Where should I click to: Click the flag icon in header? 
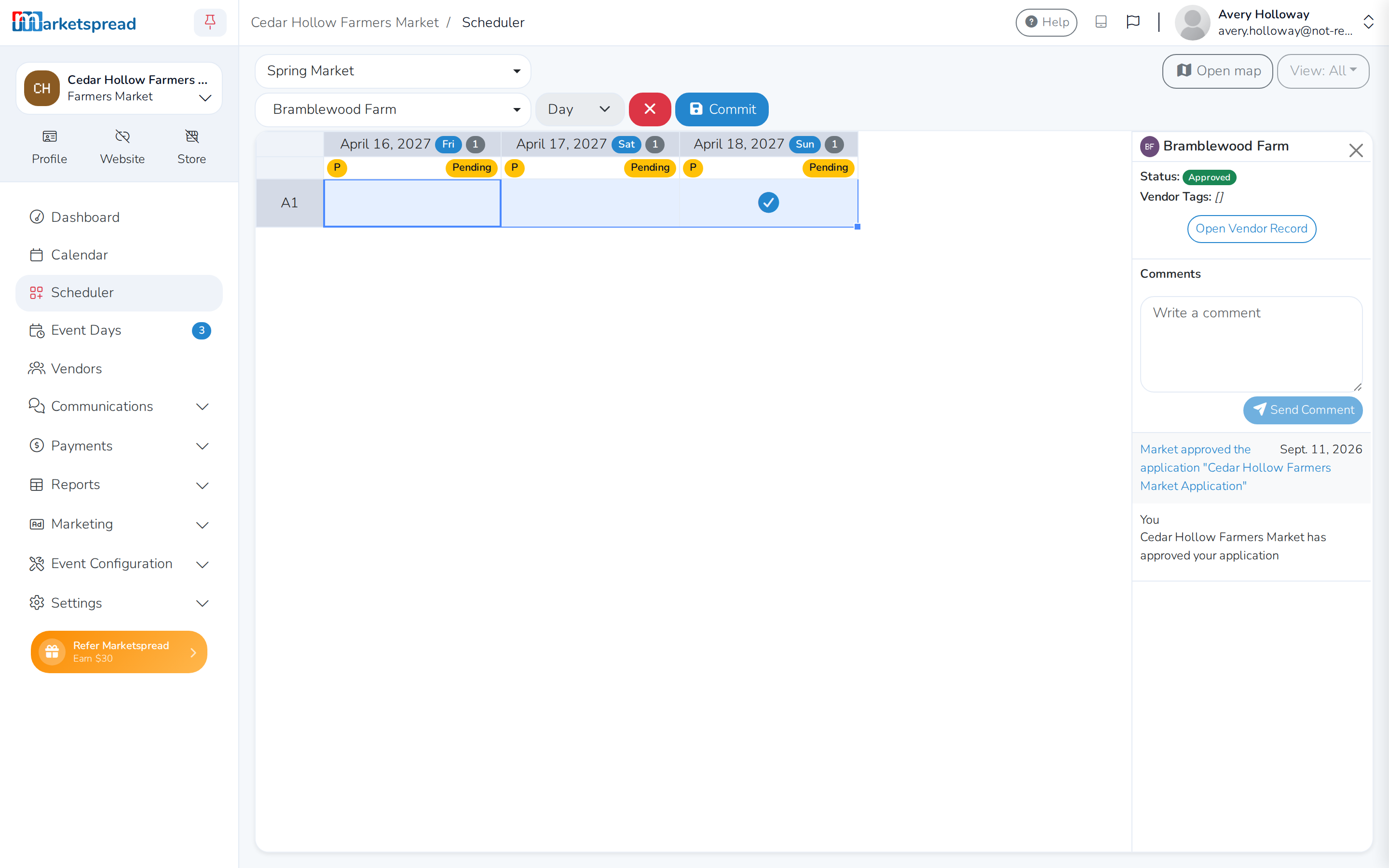point(1132,22)
